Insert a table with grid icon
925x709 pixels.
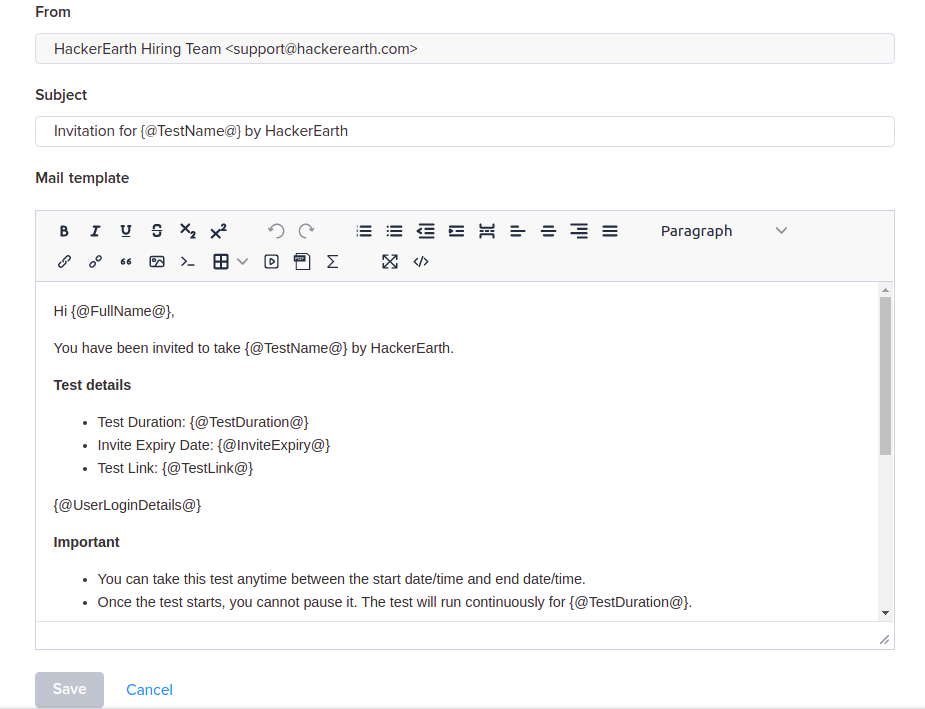[221, 262]
